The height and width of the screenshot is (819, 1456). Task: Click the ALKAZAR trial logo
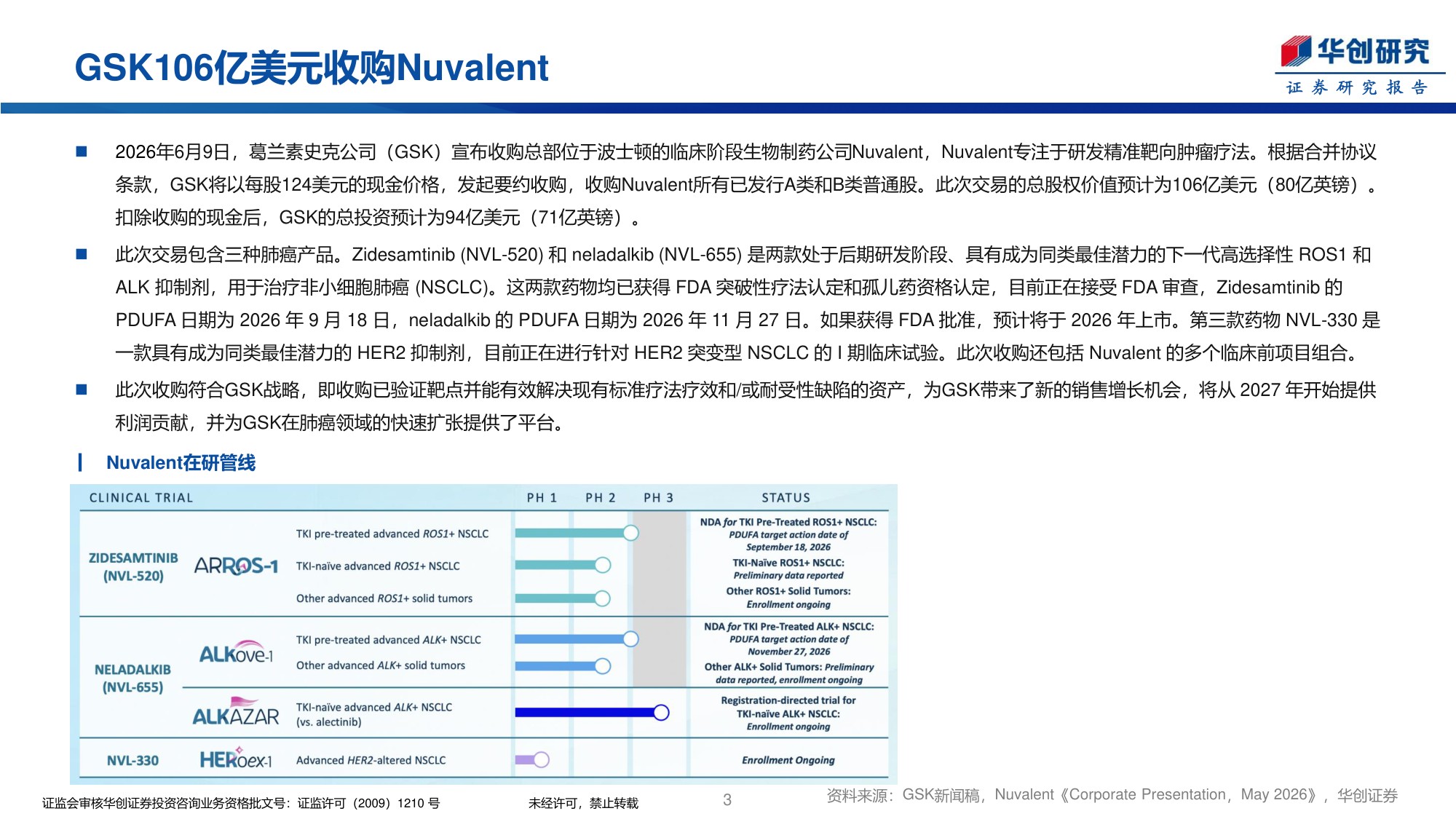pyautogui.click(x=236, y=712)
